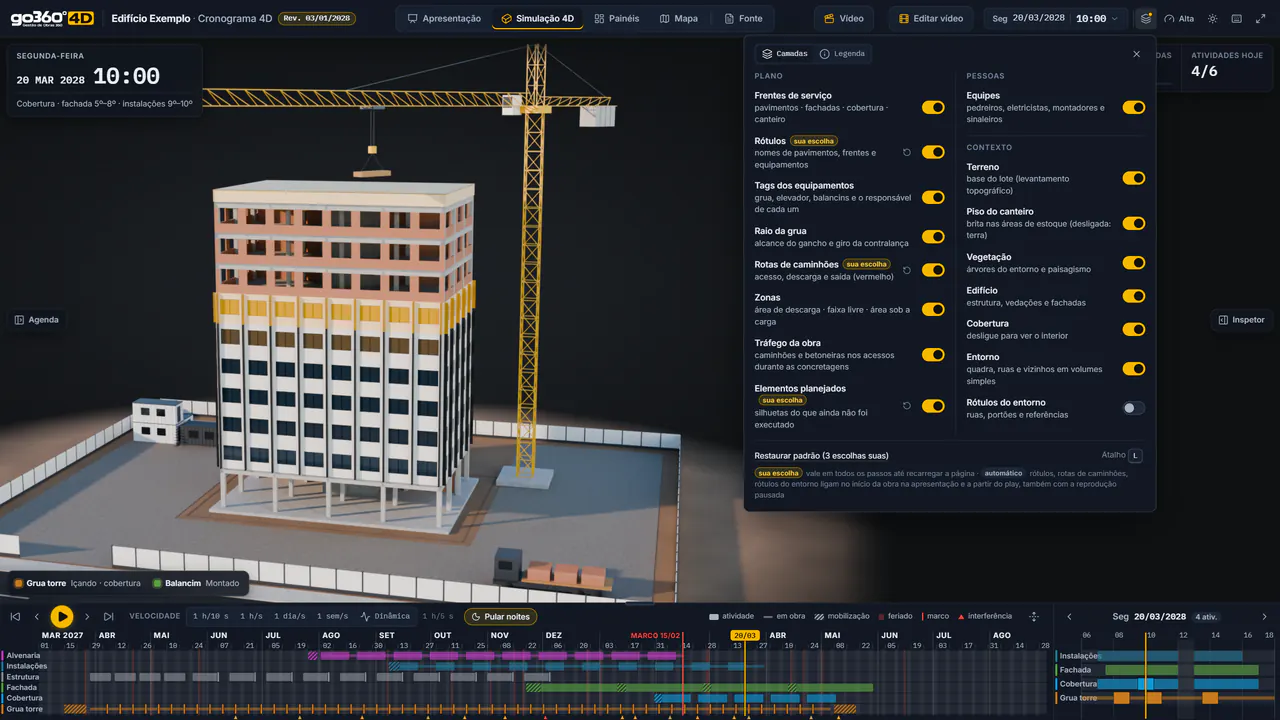Jump to timeline end with the skip-forward icon

[x=109, y=617]
